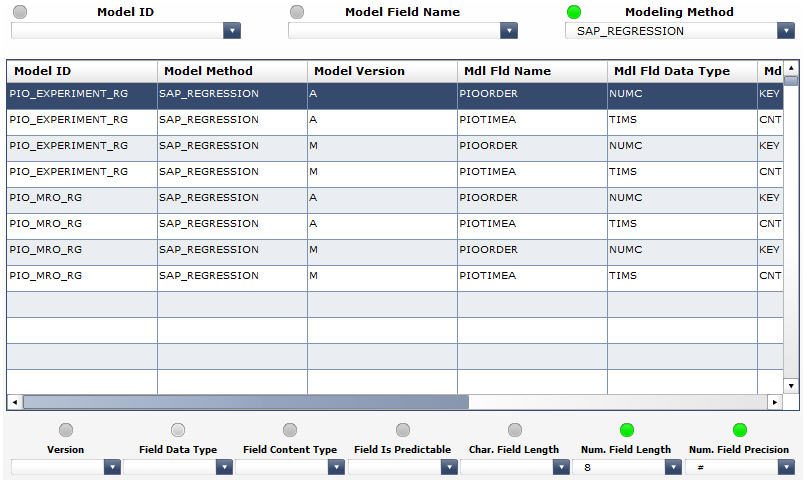Viewport: 805px width, 480px height.
Task: Click the left horizontal scroll arrow
Action: click(14, 402)
